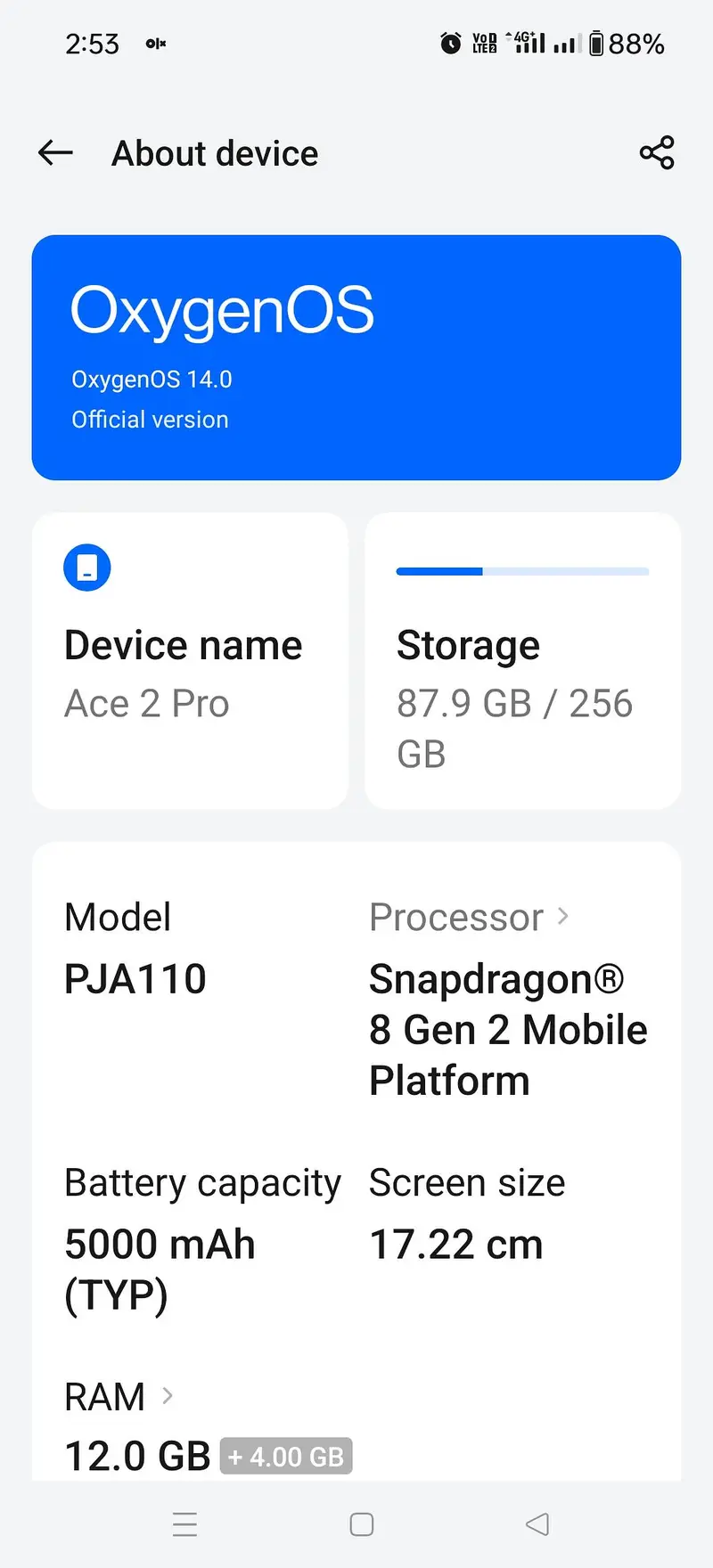Tap the +4.00 GB RAM expansion badge
The image size is (713, 1568).
click(x=286, y=1457)
